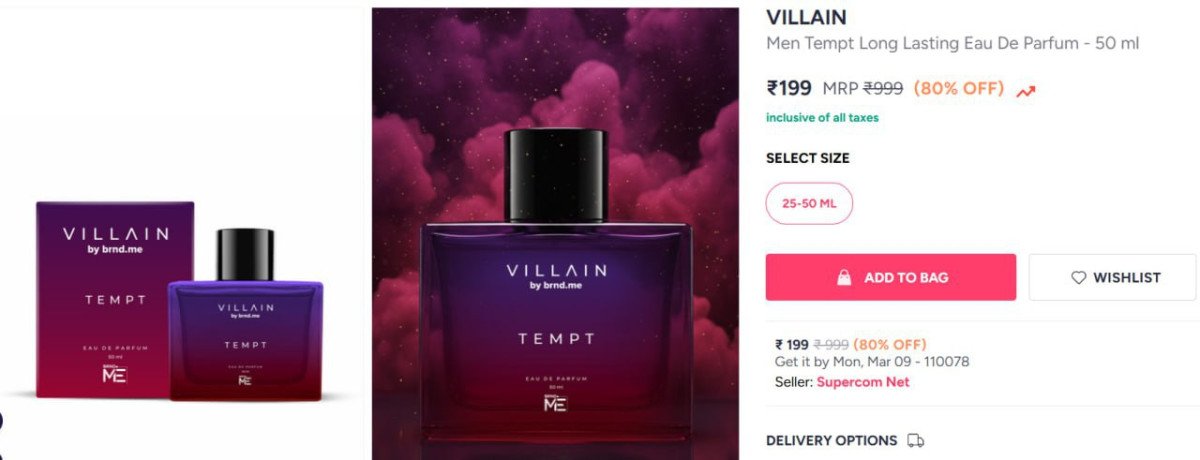Click the orange (80% OFF) label beside MRP

(x=958, y=88)
